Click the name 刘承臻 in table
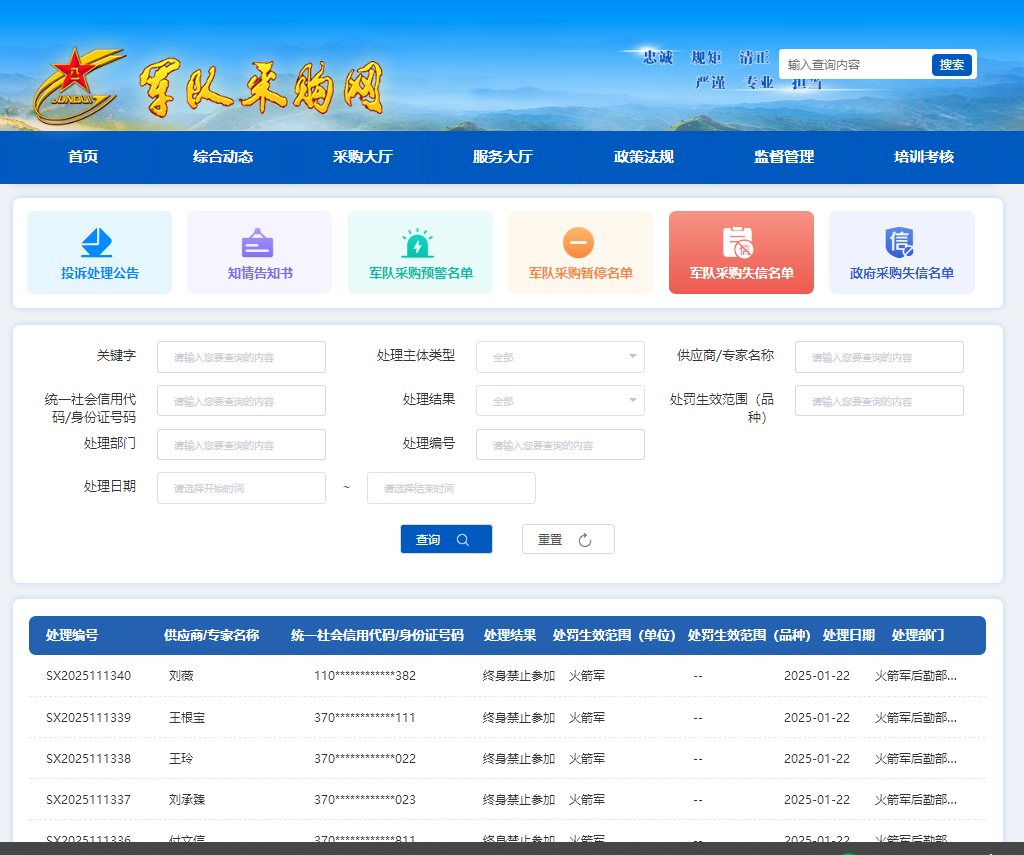The image size is (1024, 855). [187, 799]
